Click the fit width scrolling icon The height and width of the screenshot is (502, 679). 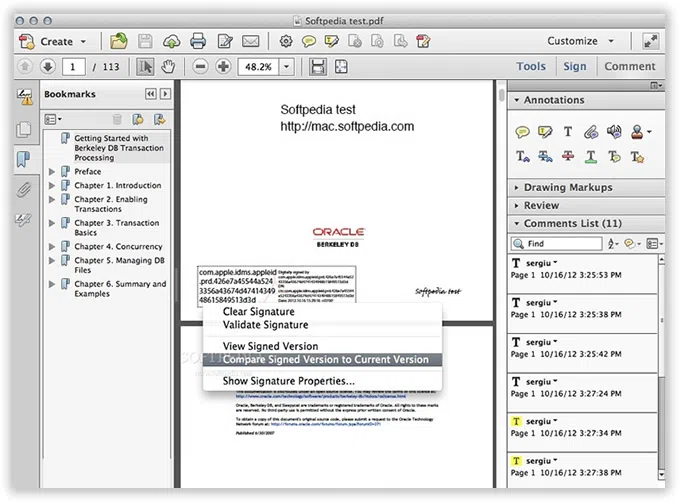click(318, 67)
